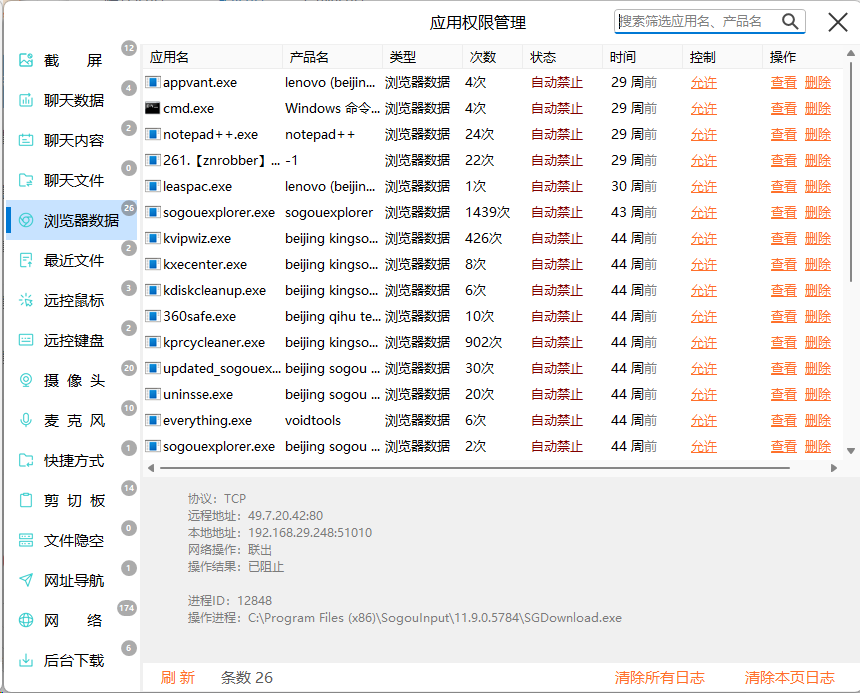Select the 聊天内容 sidebar icon
Image resolution: width=860 pixels, height=693 pixels.
tap(26, 140)
